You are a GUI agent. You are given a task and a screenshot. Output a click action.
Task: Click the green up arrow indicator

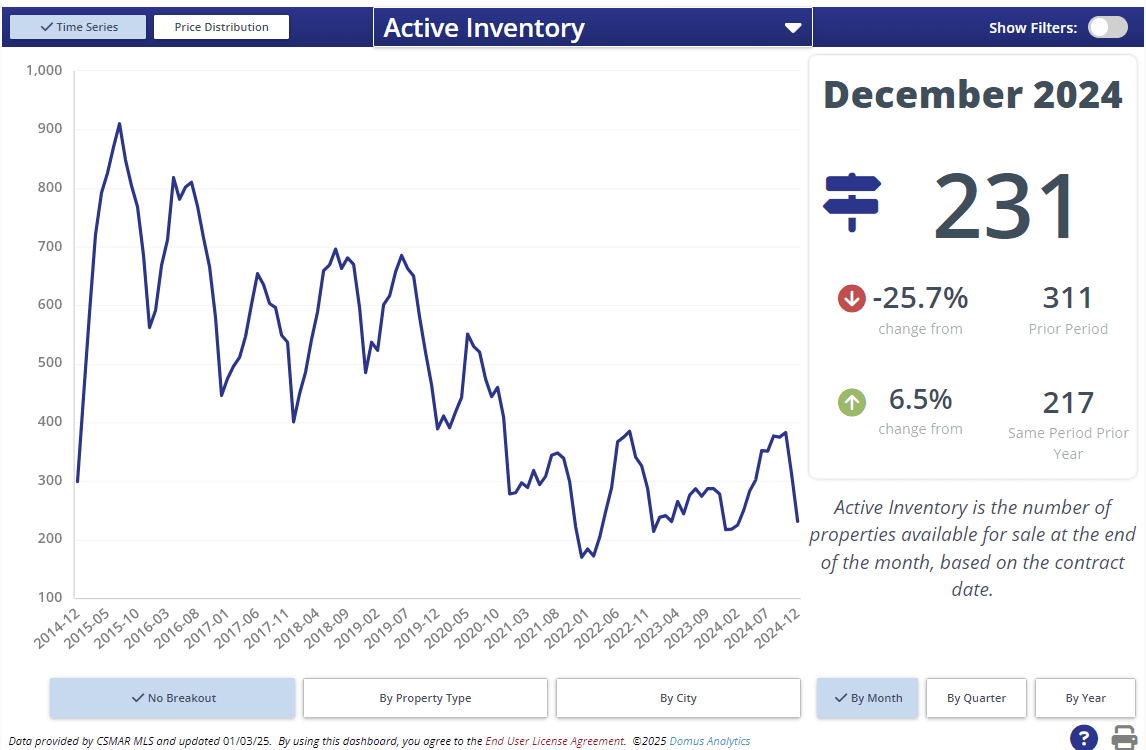coord(851,403)
